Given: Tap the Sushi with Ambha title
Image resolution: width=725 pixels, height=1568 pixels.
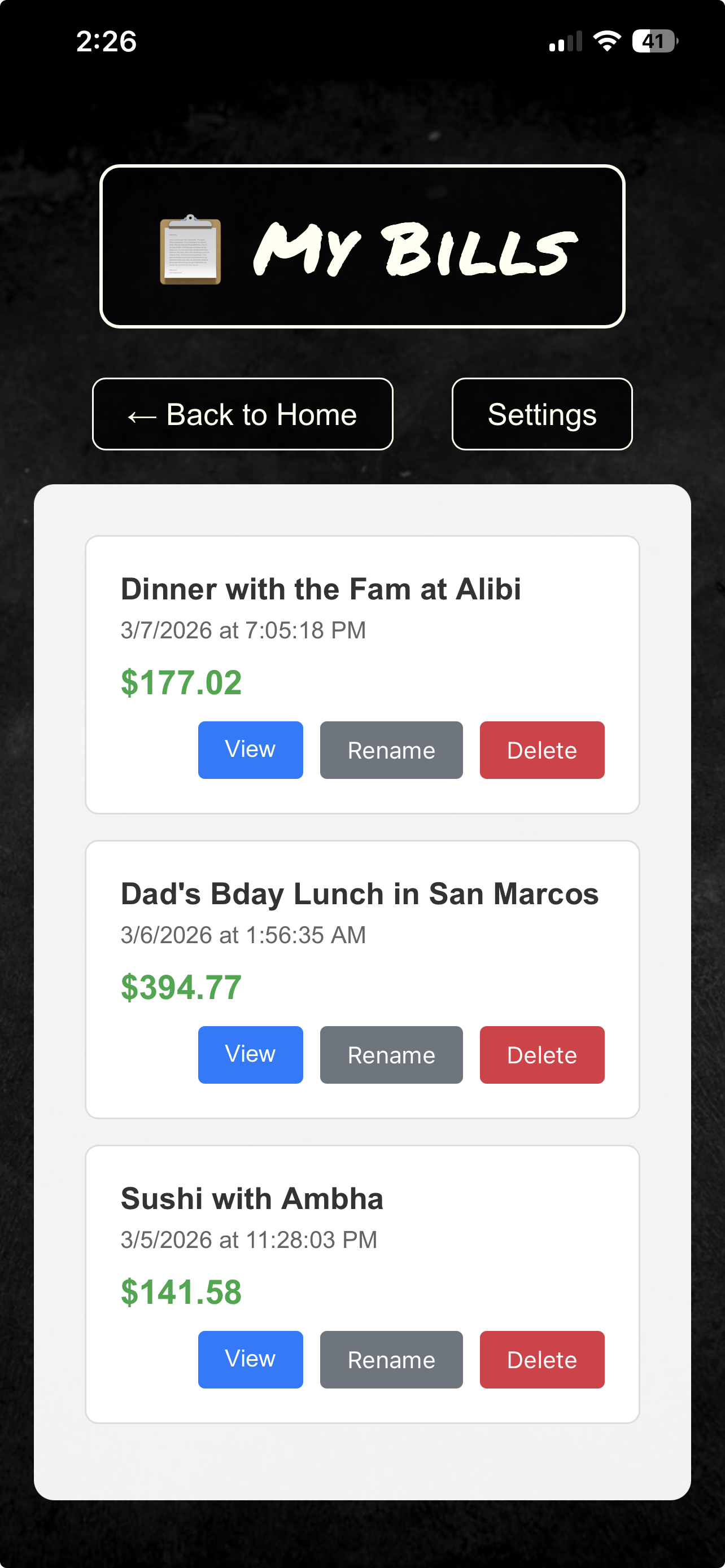Looking at the screenshot, I should point(252,1198).
